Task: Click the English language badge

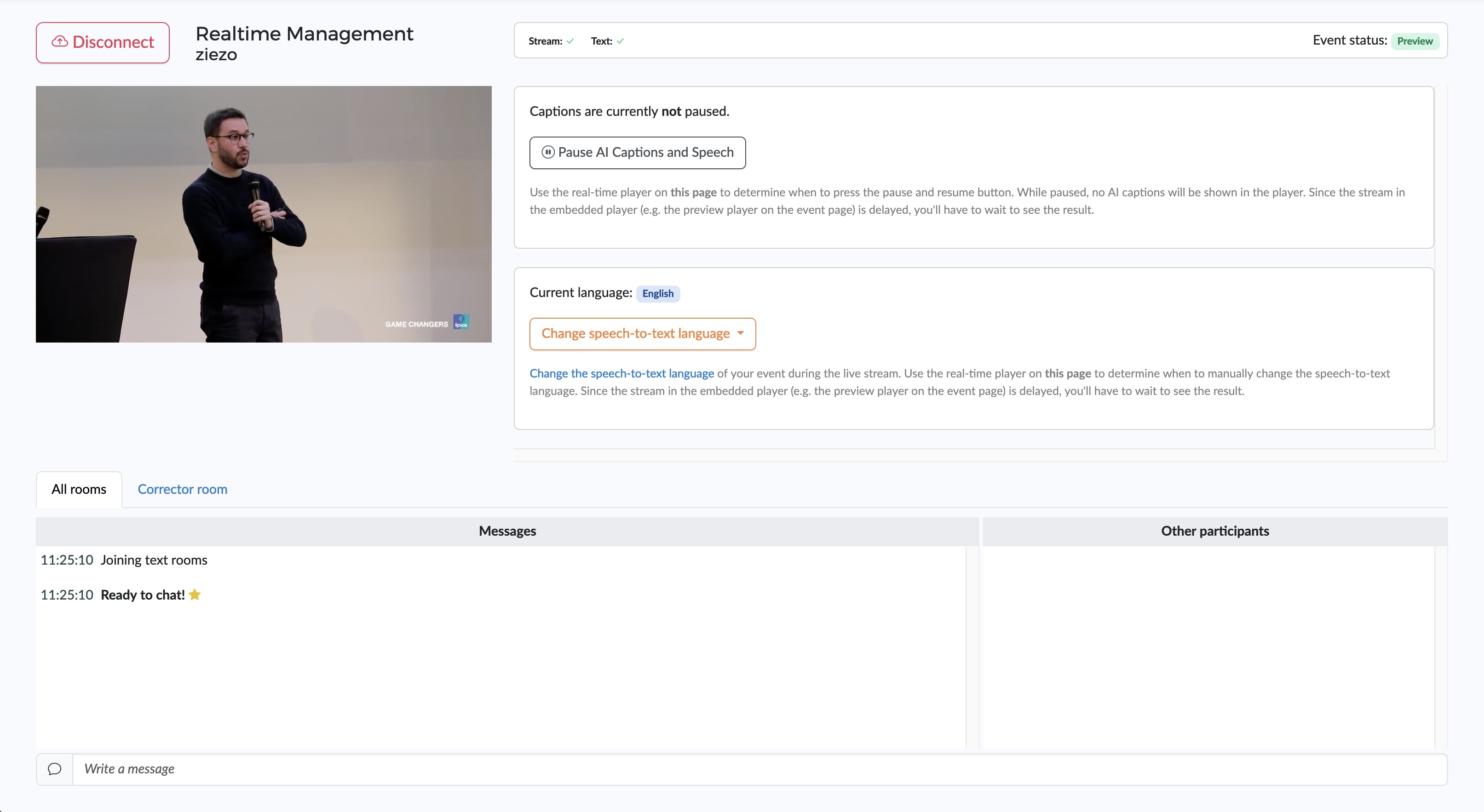Action: [658, 294]
